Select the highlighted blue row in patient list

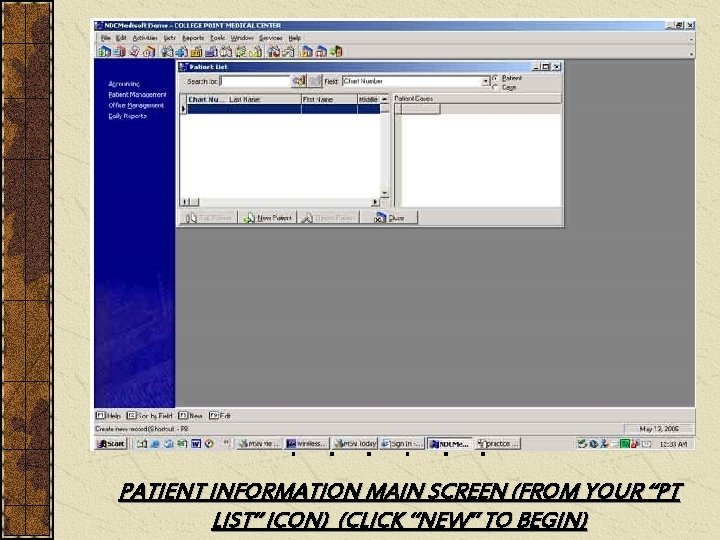tap(284, 109)
